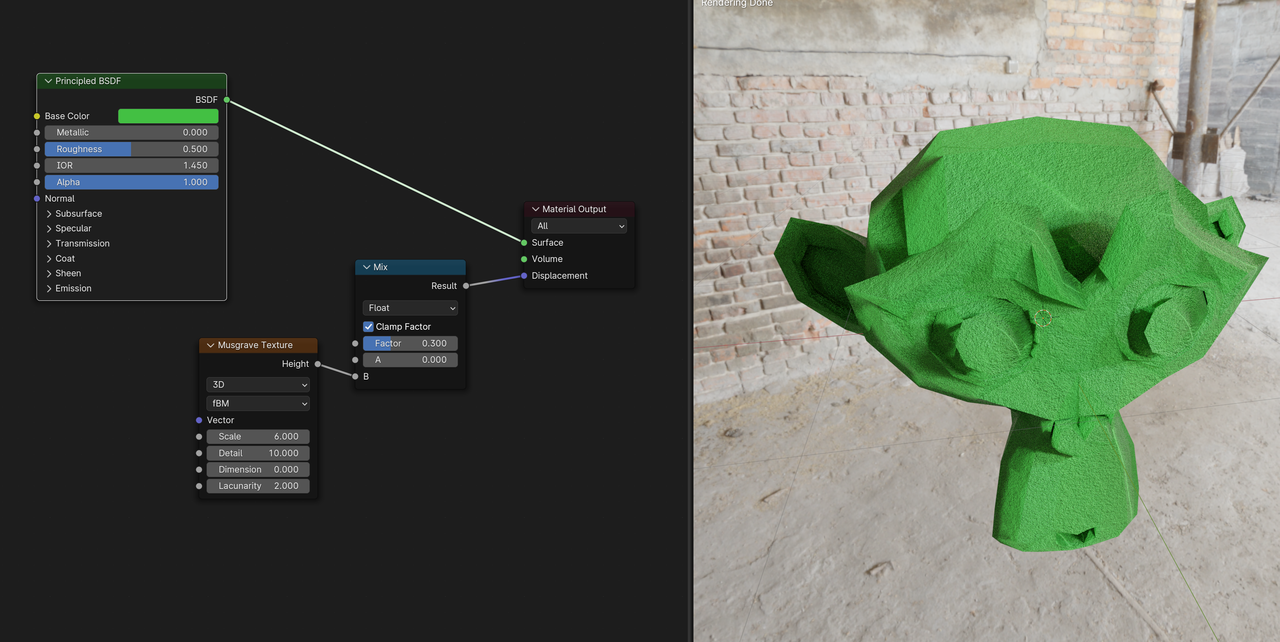This screenshot has width=1280, height=642.
Task: Click the Musgrave Scale input socket
Action: (x=199, y=437)
